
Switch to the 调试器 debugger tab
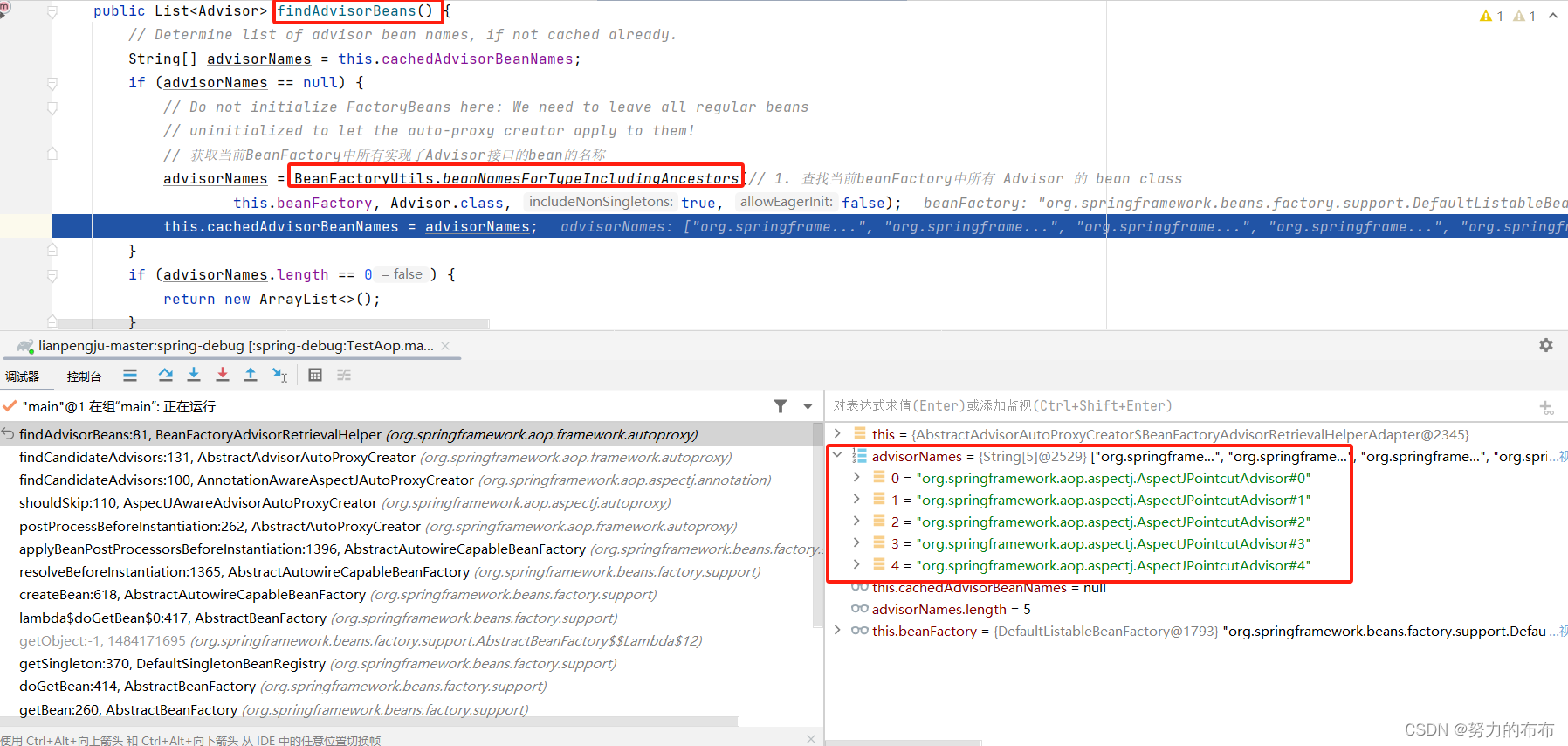tap(23, 376)
